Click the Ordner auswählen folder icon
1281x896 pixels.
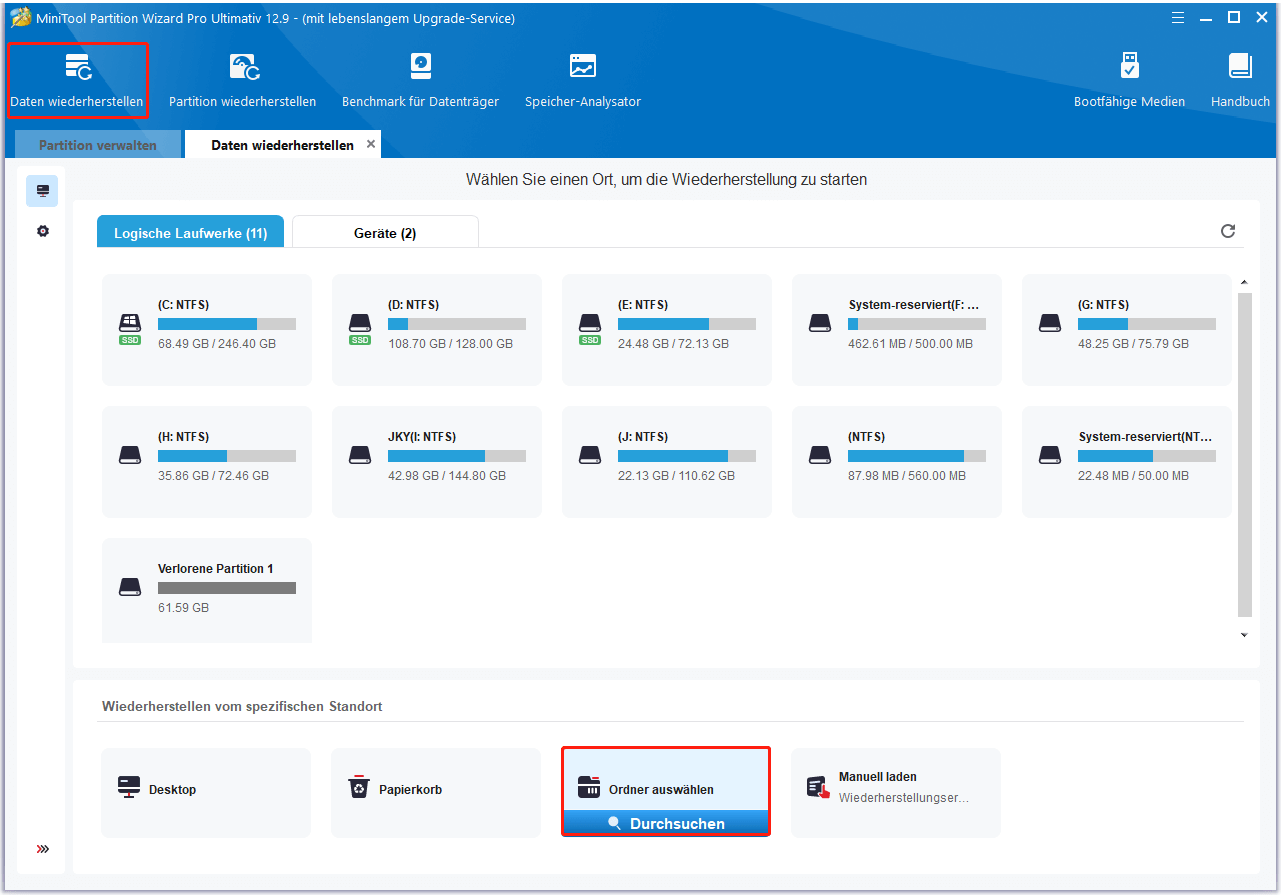click(x=589, y=787)
